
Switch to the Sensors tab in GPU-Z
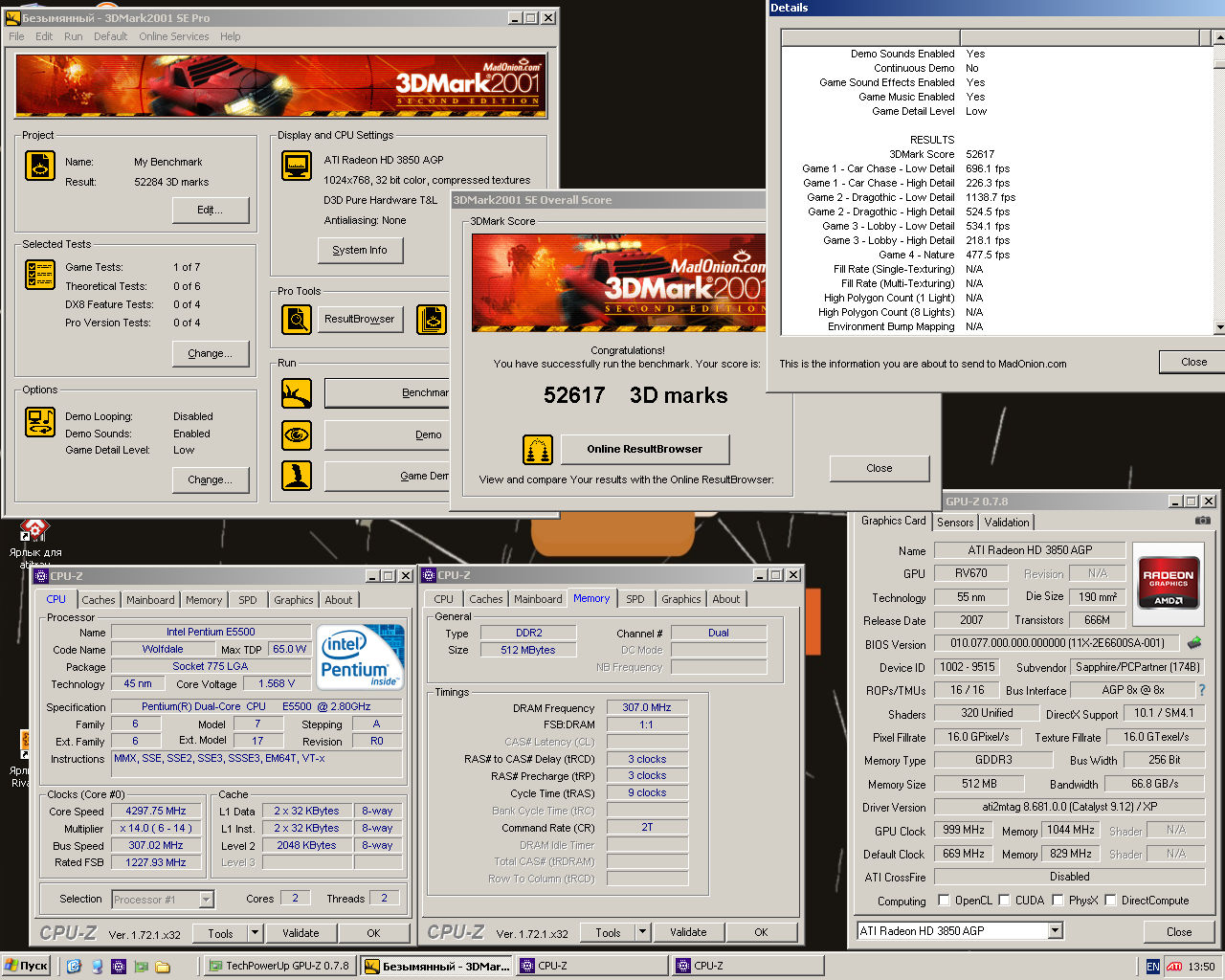(955, 523)
